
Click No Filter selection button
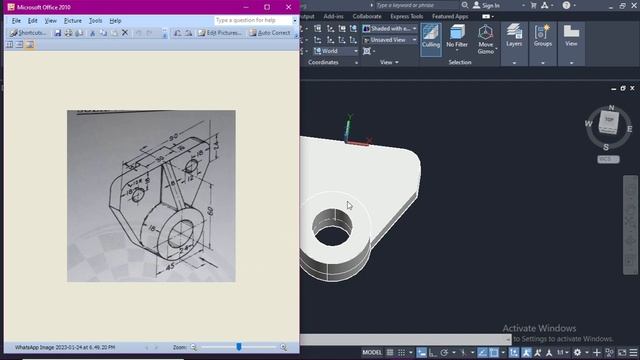click(x=457, y=37)
